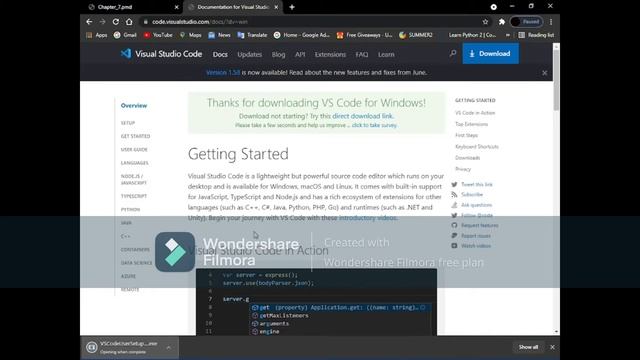Open the API menu item
Image resolution: width=640 pixels, height=360 pixels.
(x=300, y=54)
